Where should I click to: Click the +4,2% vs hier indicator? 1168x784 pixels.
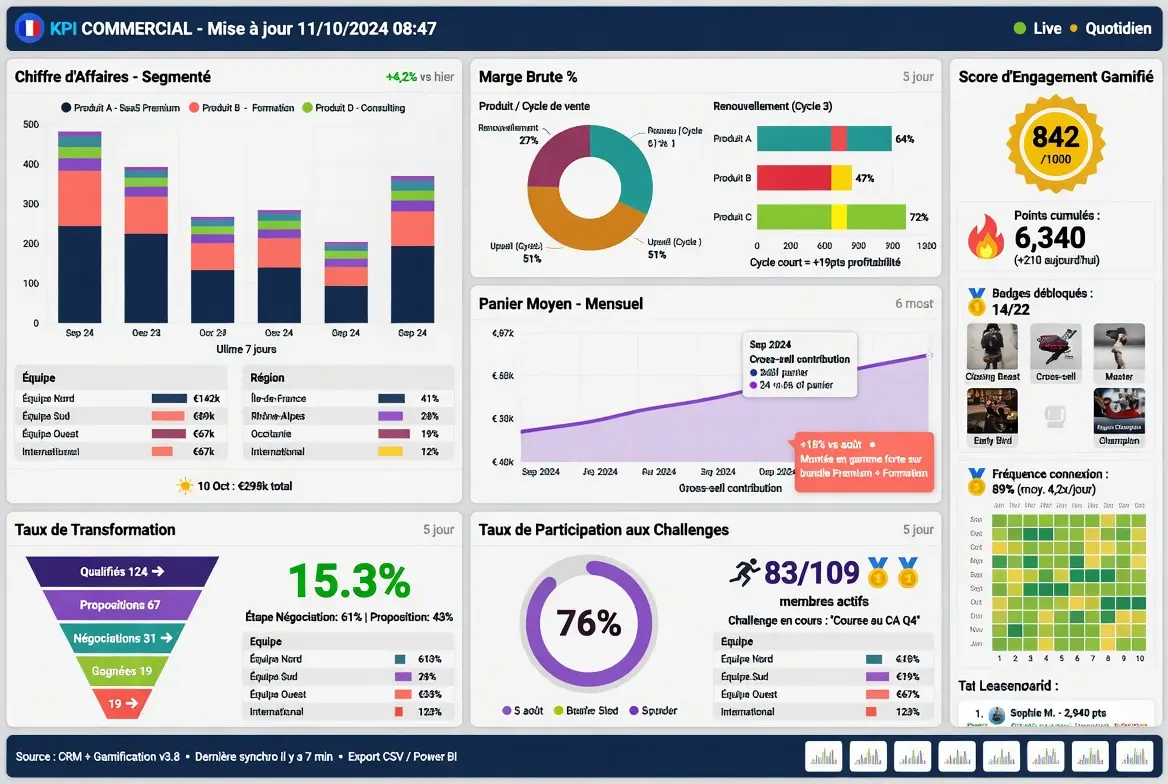(420, 77)
